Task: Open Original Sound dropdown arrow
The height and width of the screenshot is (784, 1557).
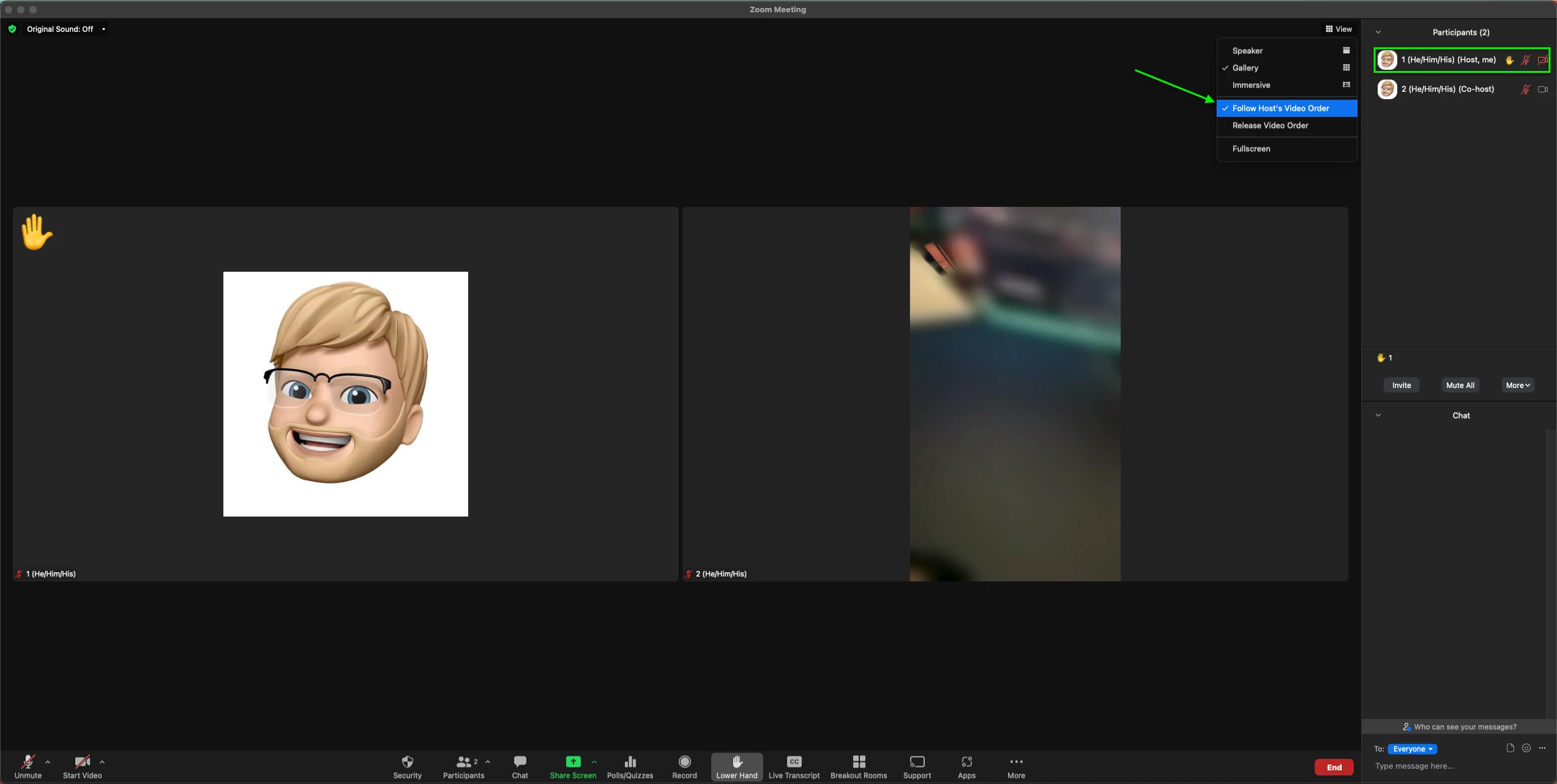Action: point(103,29)
